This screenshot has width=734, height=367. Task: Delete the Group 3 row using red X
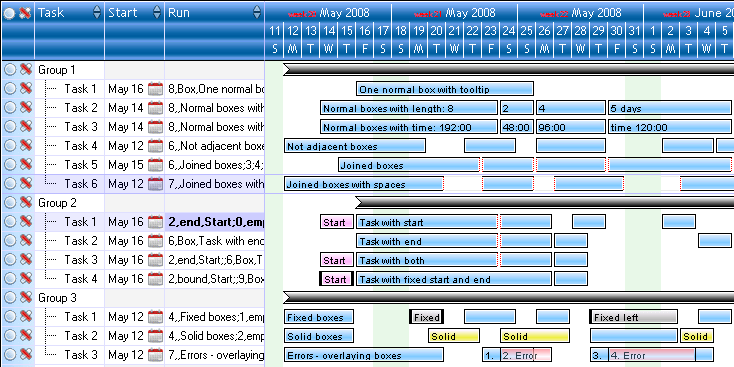[26, 298]
